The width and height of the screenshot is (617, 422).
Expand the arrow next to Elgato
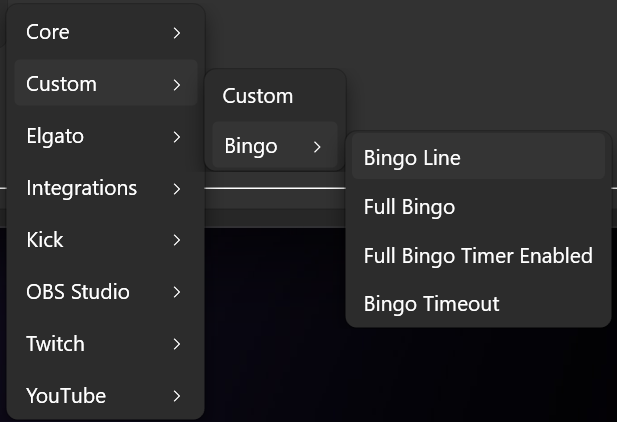pyautogui.click(x=177, y=136)
